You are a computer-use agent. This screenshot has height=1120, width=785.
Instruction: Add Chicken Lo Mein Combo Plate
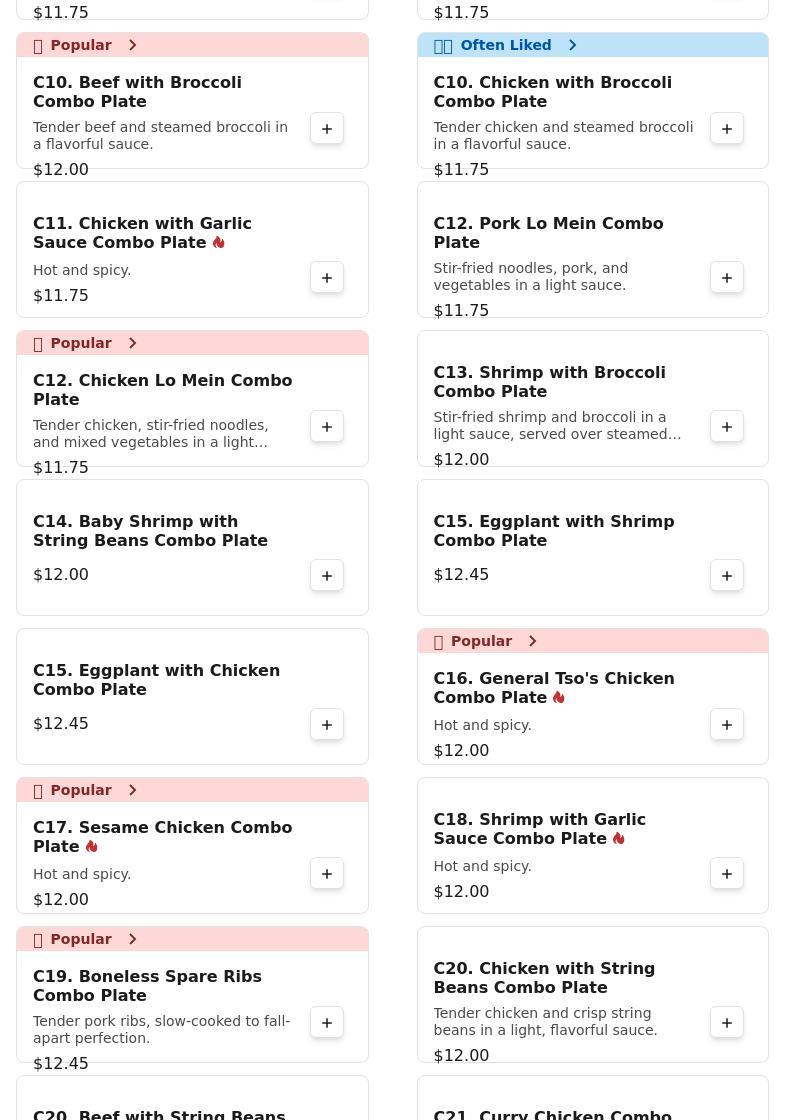(327, 427)
